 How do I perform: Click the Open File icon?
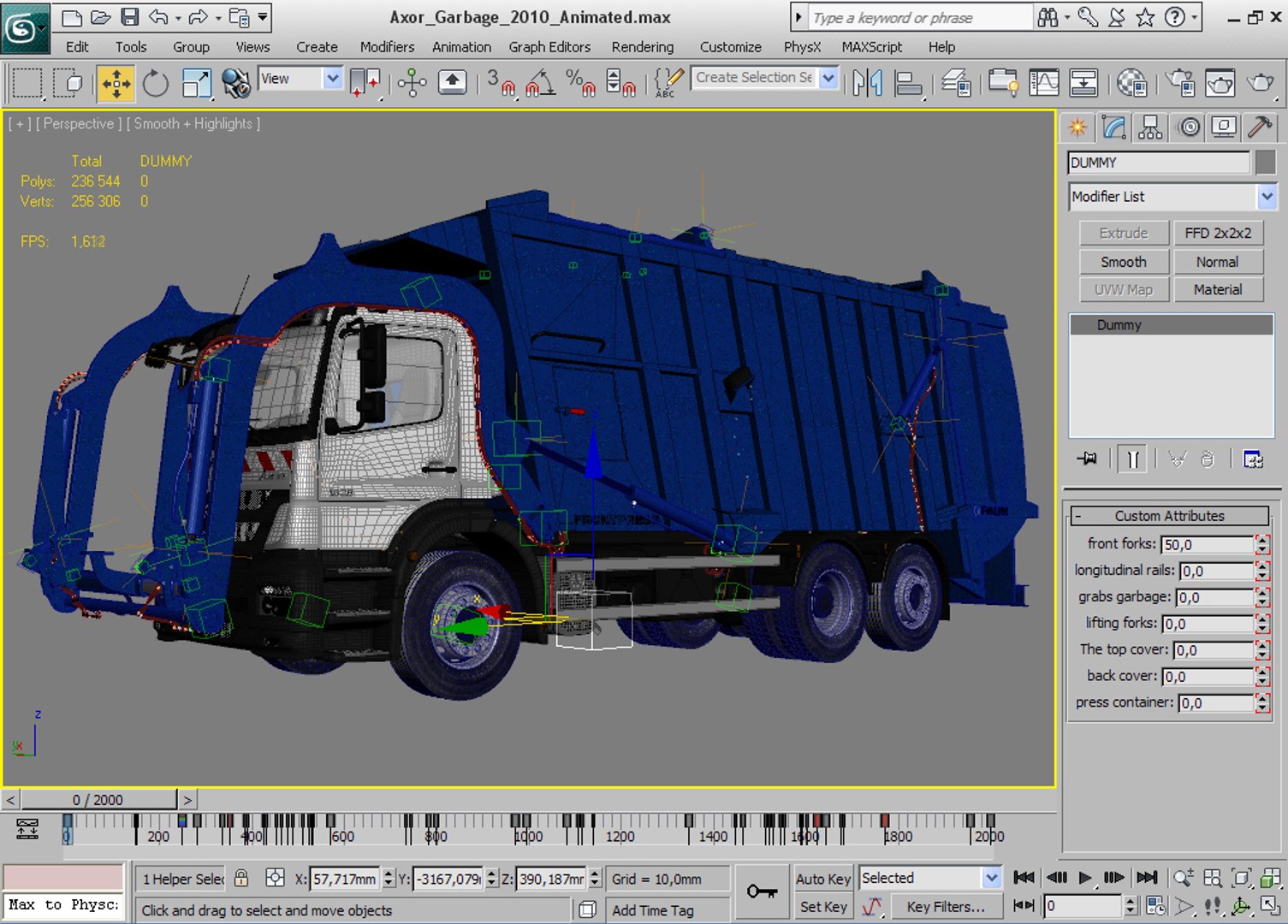point(101,17)
